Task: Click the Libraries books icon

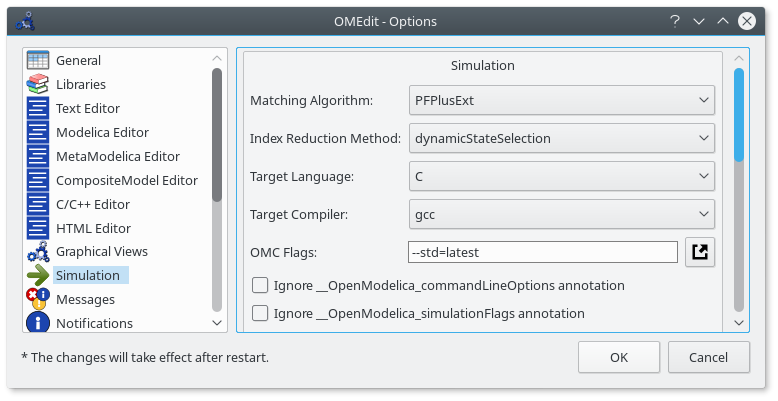Action: tap(38, 85)
